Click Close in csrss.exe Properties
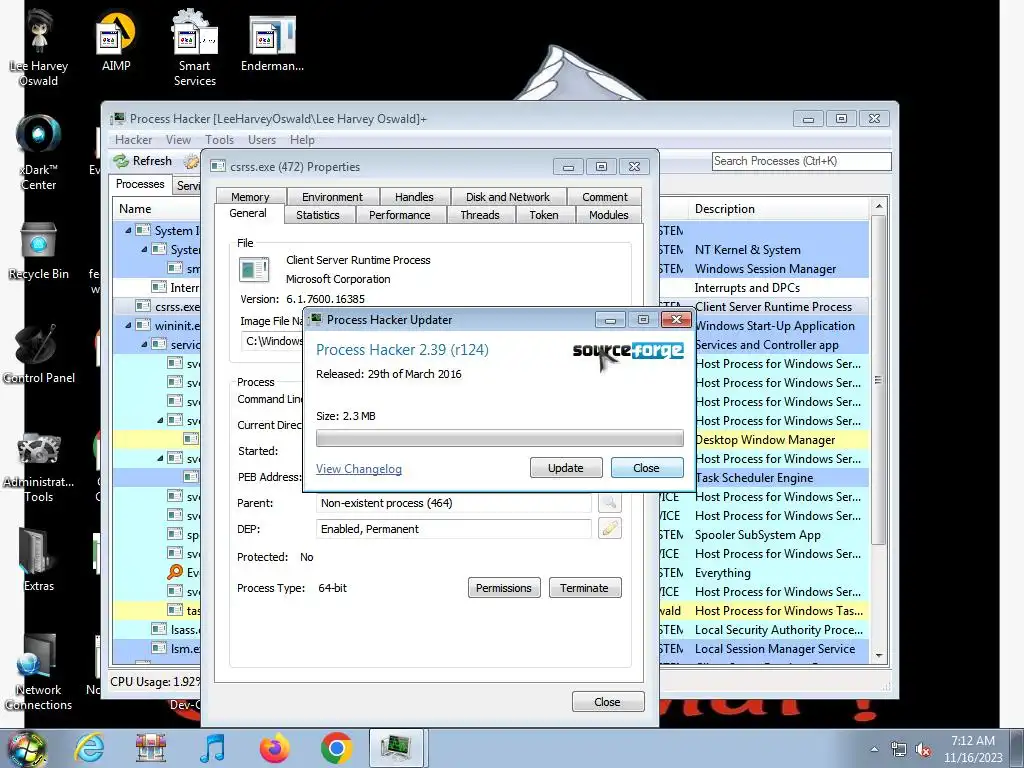Viewport: 1024px width, 768px height. click(x=607, y=701)
